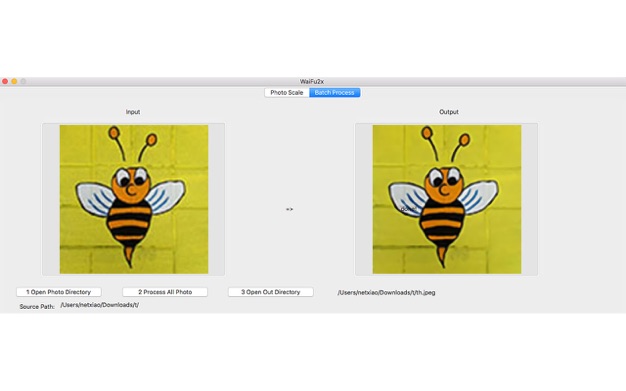The width and height of the screenshot is (626, 391).
Task: Click the 1 Open Photo Directory button
Action: pos(59,292)
